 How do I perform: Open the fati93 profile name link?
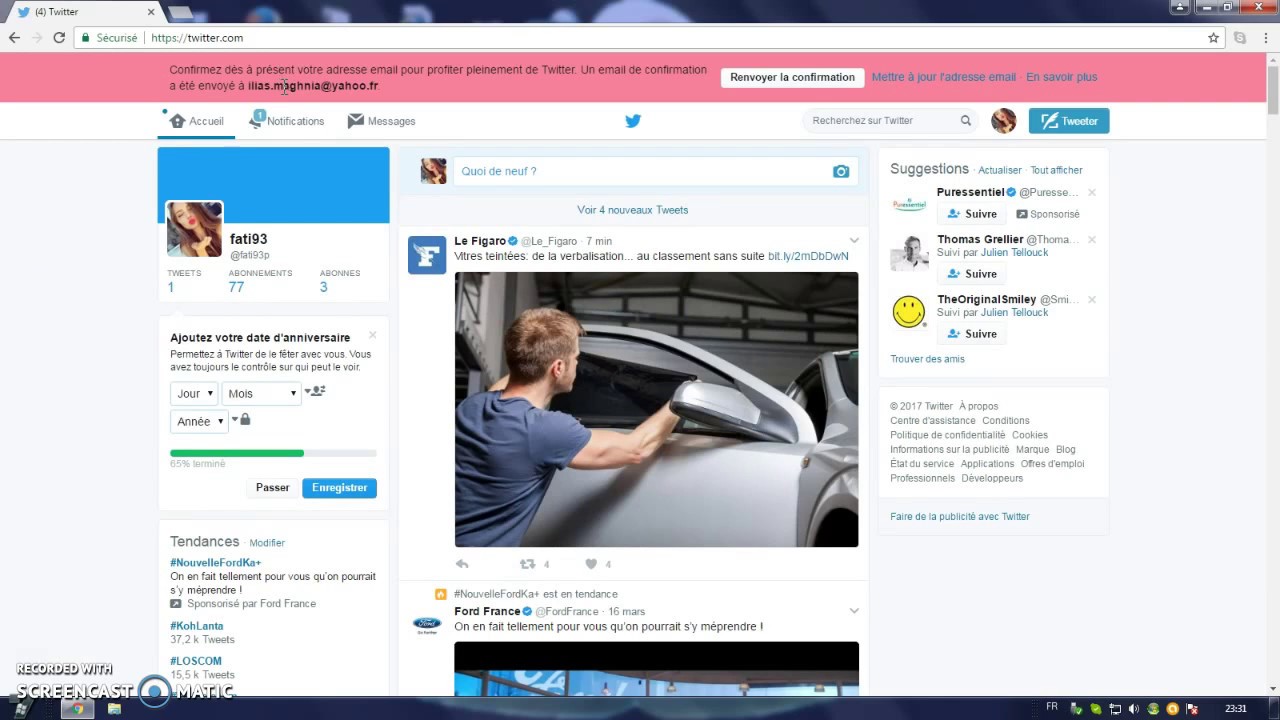point(248,239)
